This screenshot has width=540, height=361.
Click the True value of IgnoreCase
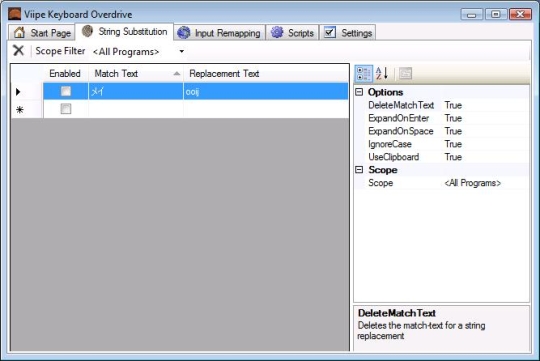coord(453,144)
